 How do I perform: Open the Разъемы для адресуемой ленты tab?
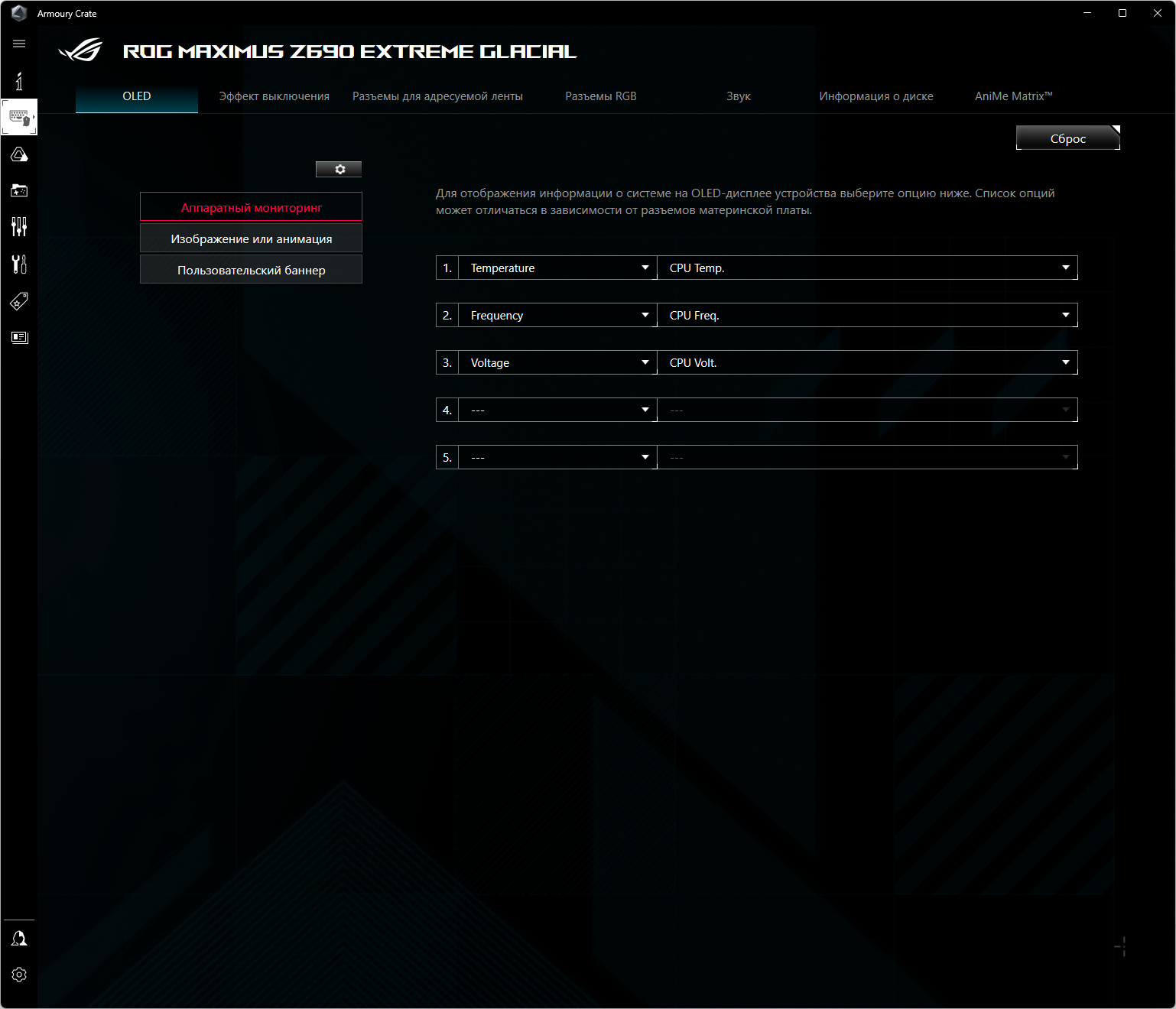click(437, 96)
